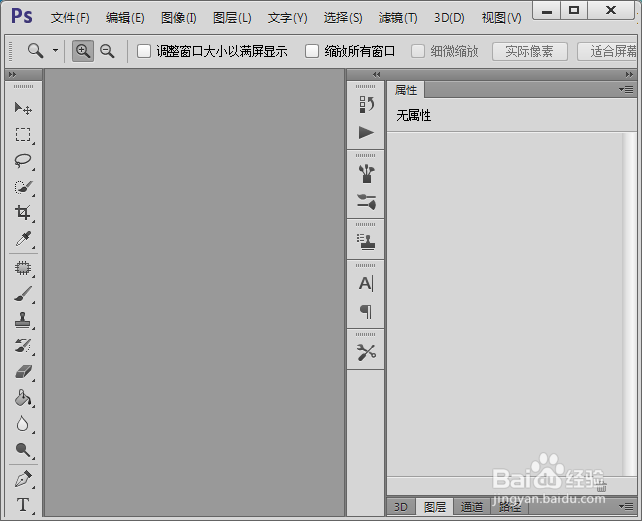This screenshot has height=521, width=642.
Task: Open the Select menu
Action: click(x=343, y=18)
